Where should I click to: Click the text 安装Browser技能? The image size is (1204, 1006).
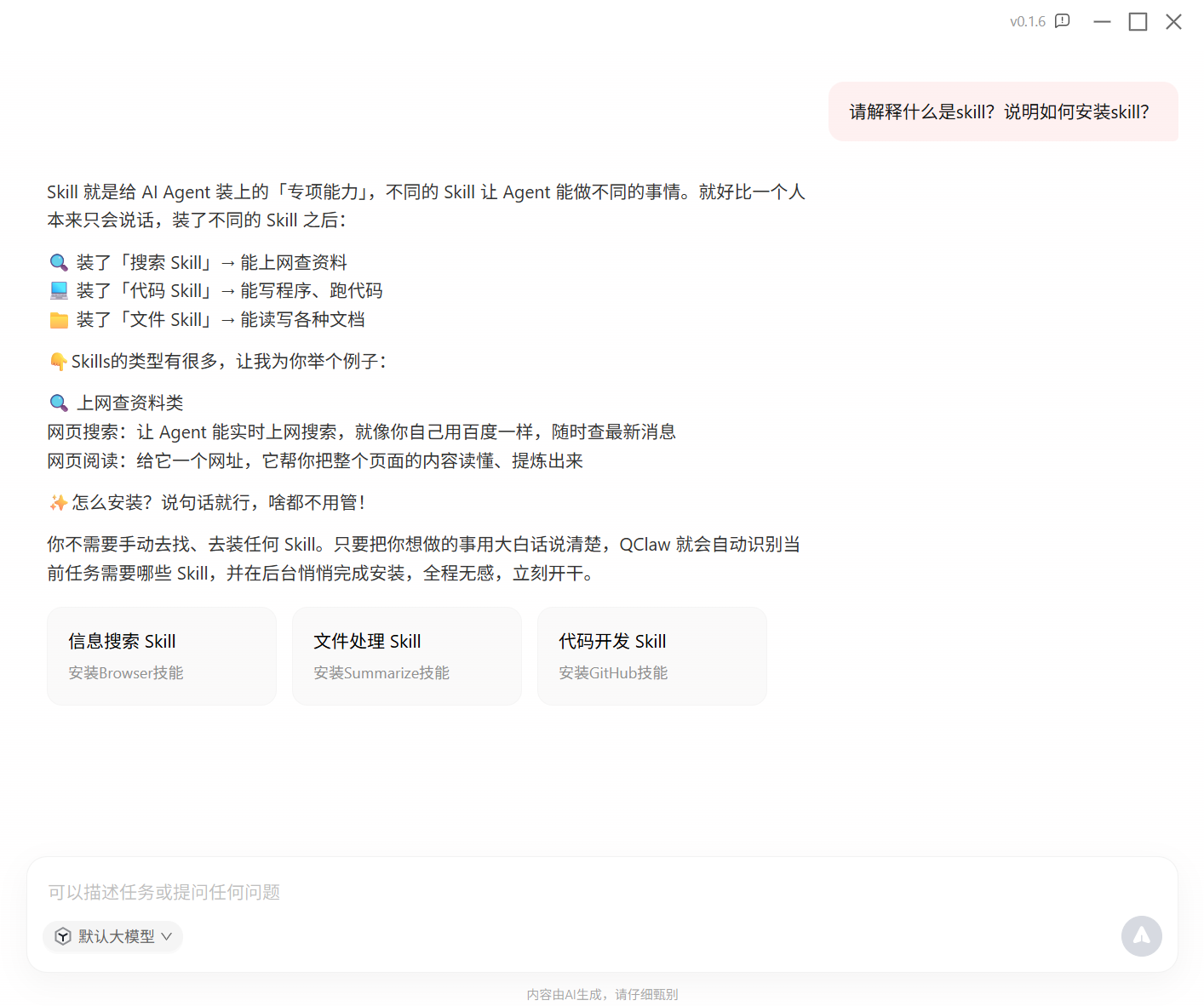[x=126, y=673]
